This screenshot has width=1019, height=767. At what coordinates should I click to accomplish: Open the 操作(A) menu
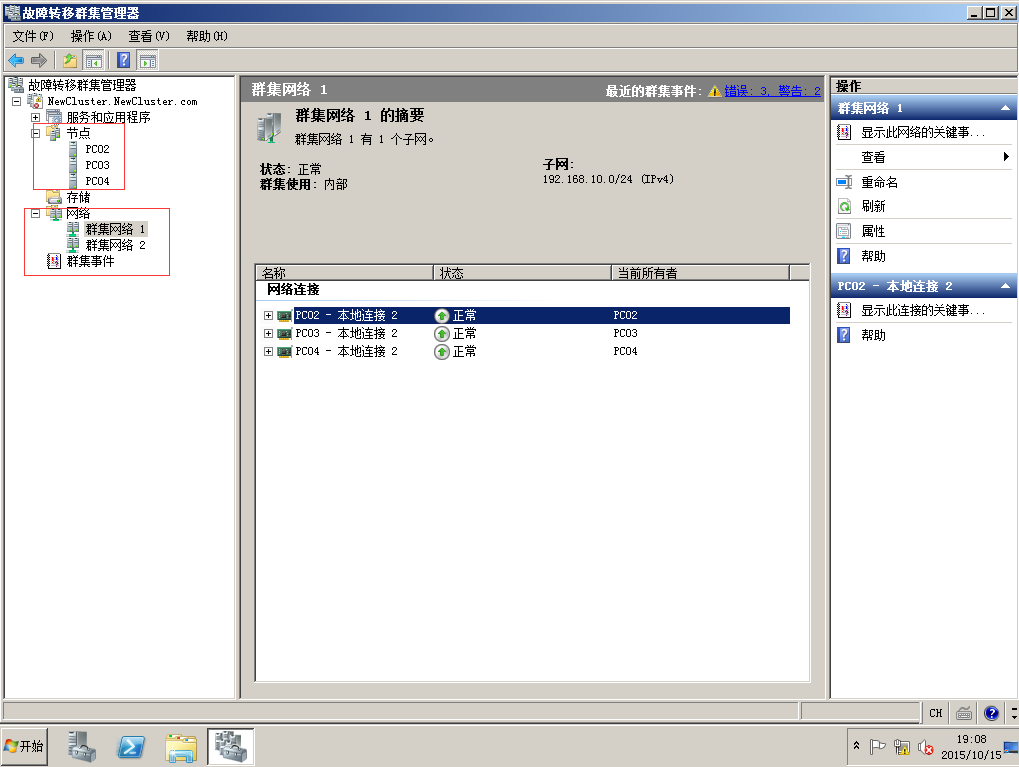(x=91, y=36)
